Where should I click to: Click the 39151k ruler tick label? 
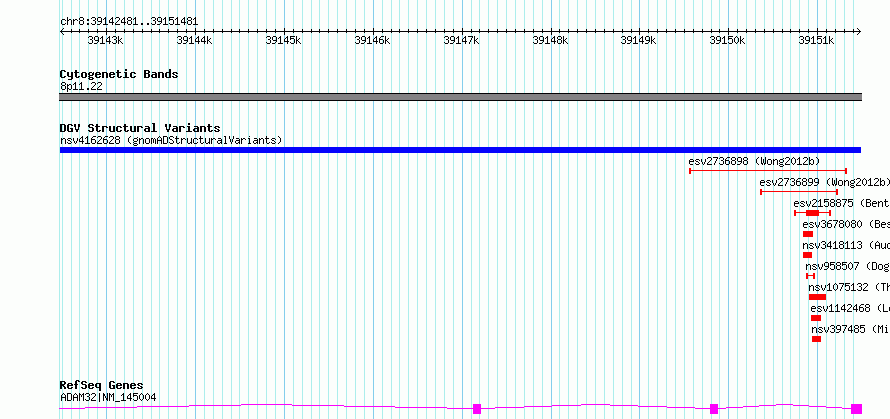(x=816, y=40)
